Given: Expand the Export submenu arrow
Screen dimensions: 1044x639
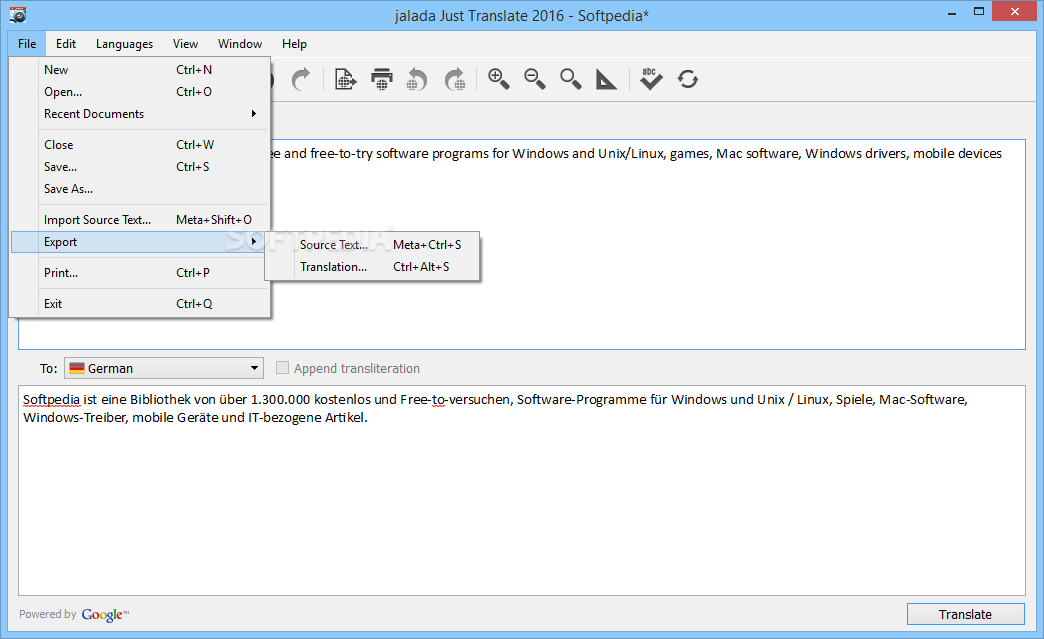Looking at the screenshot, I should click(254, 242).
